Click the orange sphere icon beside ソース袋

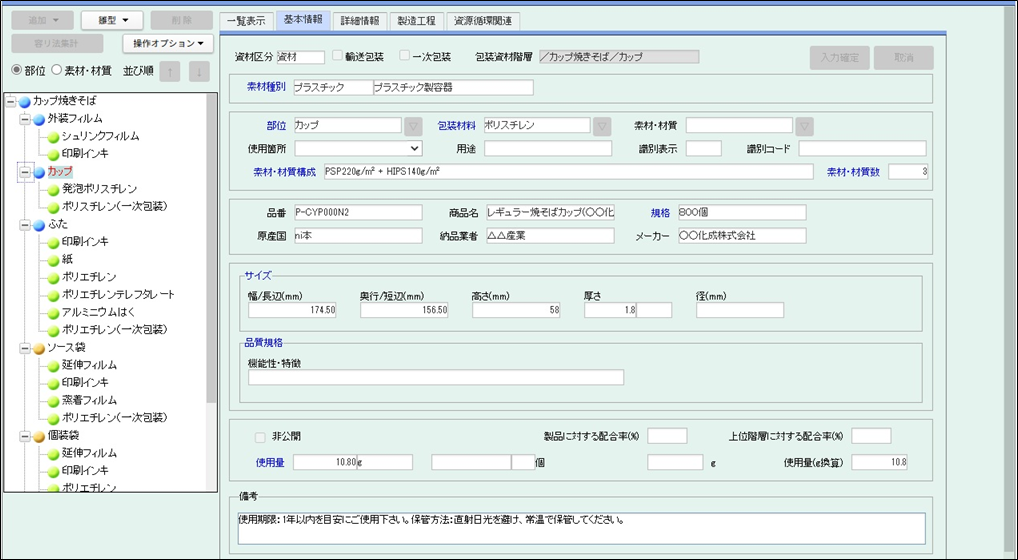(x=39, y=348)
